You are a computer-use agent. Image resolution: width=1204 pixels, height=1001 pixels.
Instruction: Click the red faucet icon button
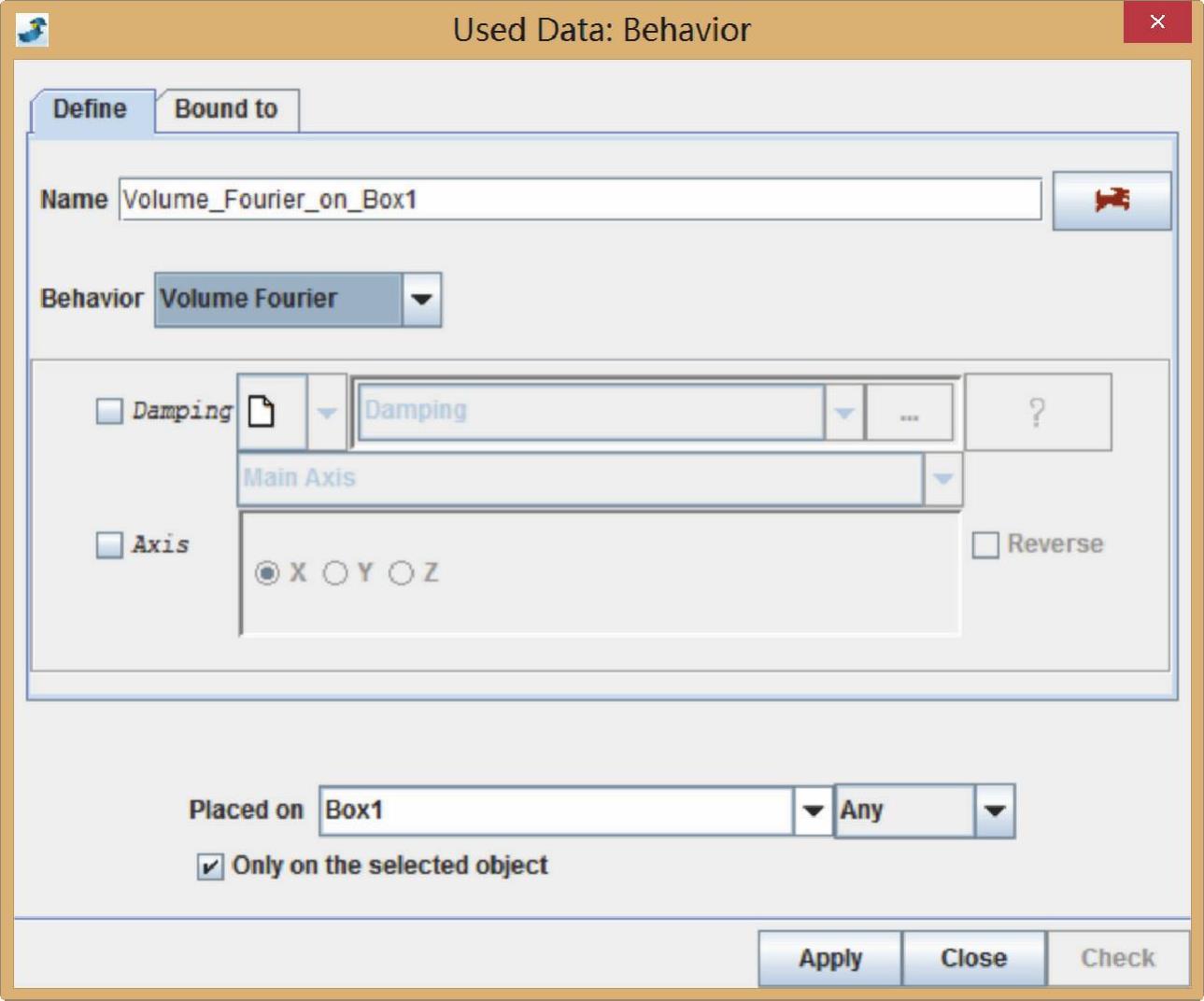point(1112,200)
